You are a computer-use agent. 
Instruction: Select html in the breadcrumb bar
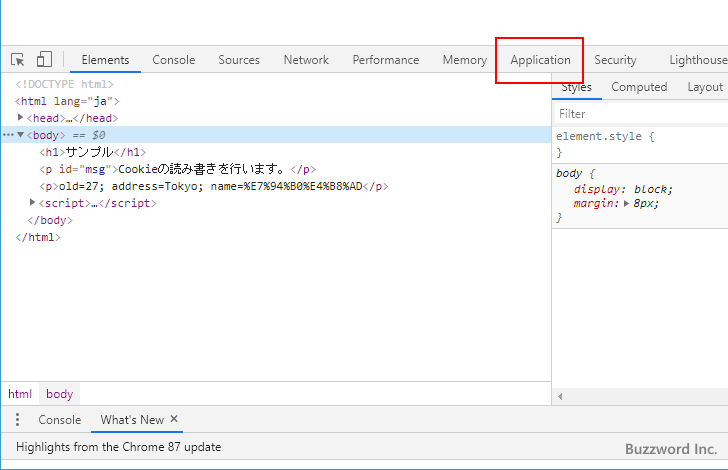click(20, 394)
